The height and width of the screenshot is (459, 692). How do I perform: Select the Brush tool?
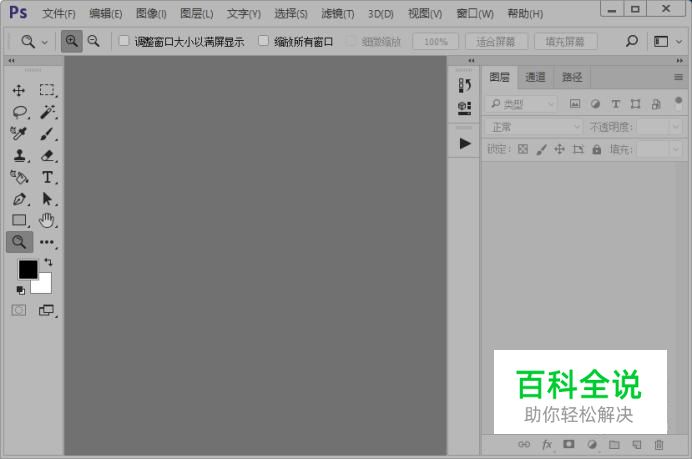(47, 134)
